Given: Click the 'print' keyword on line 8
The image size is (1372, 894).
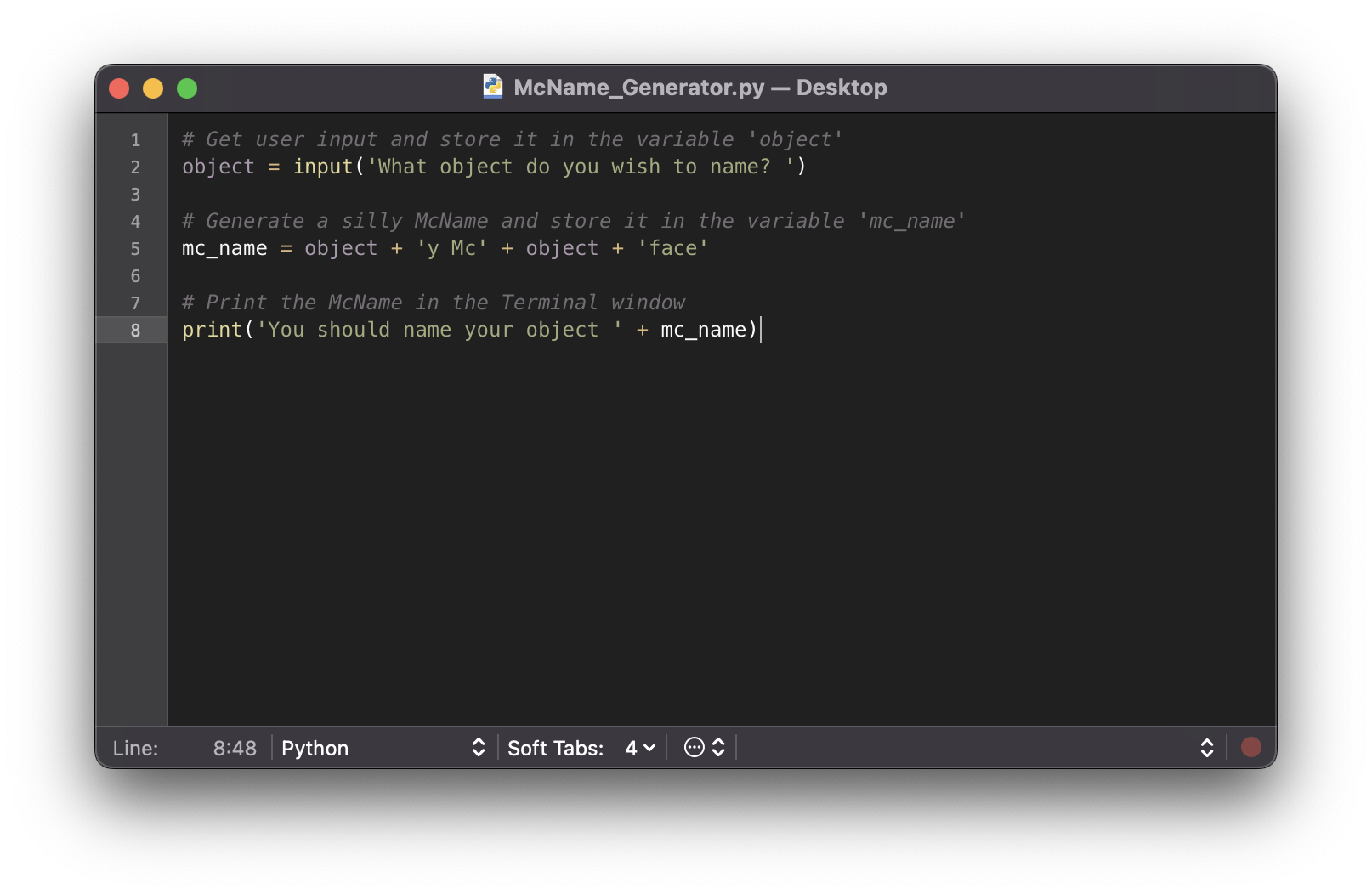Looking at the screenshot, I should (x=212, y=330).
